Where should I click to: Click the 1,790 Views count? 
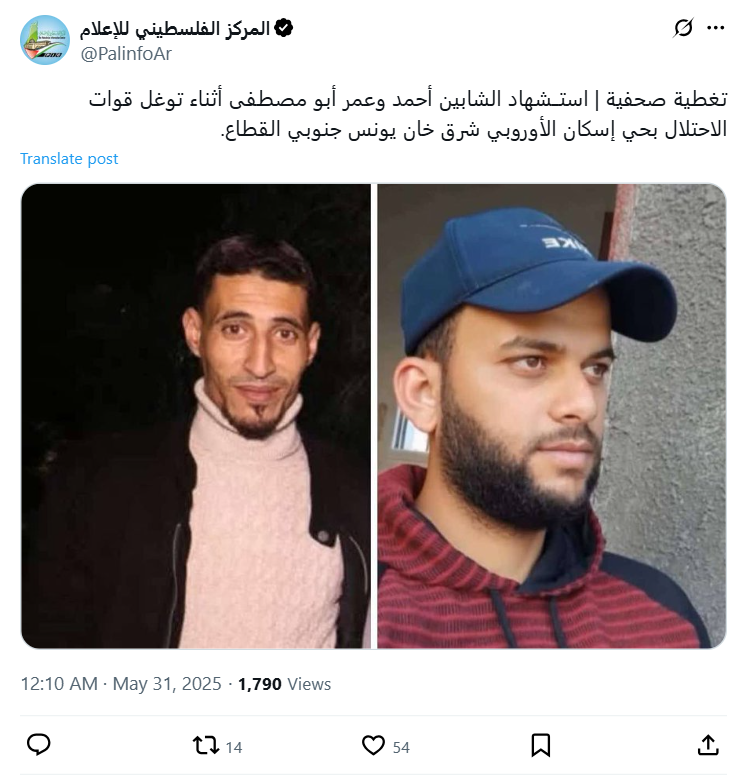pyautogui.click(x=285, y=684)
